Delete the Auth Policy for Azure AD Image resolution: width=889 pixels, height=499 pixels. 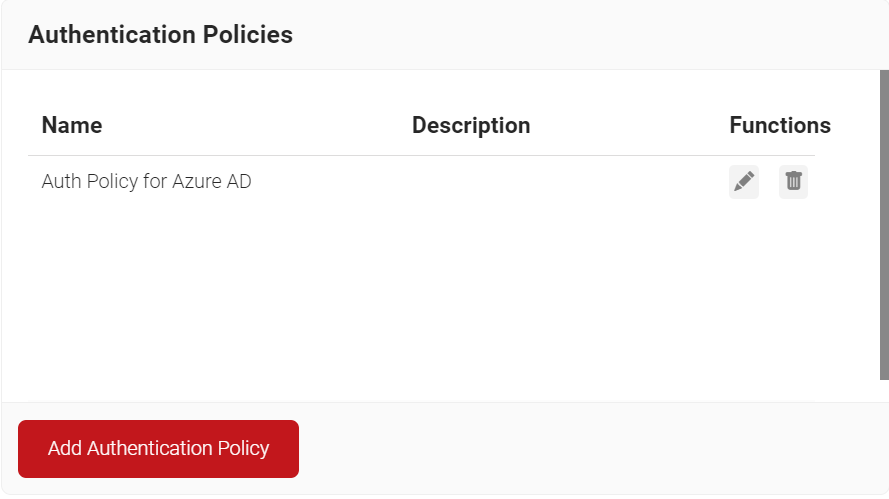pyautogui.click(x=793, y=182)
